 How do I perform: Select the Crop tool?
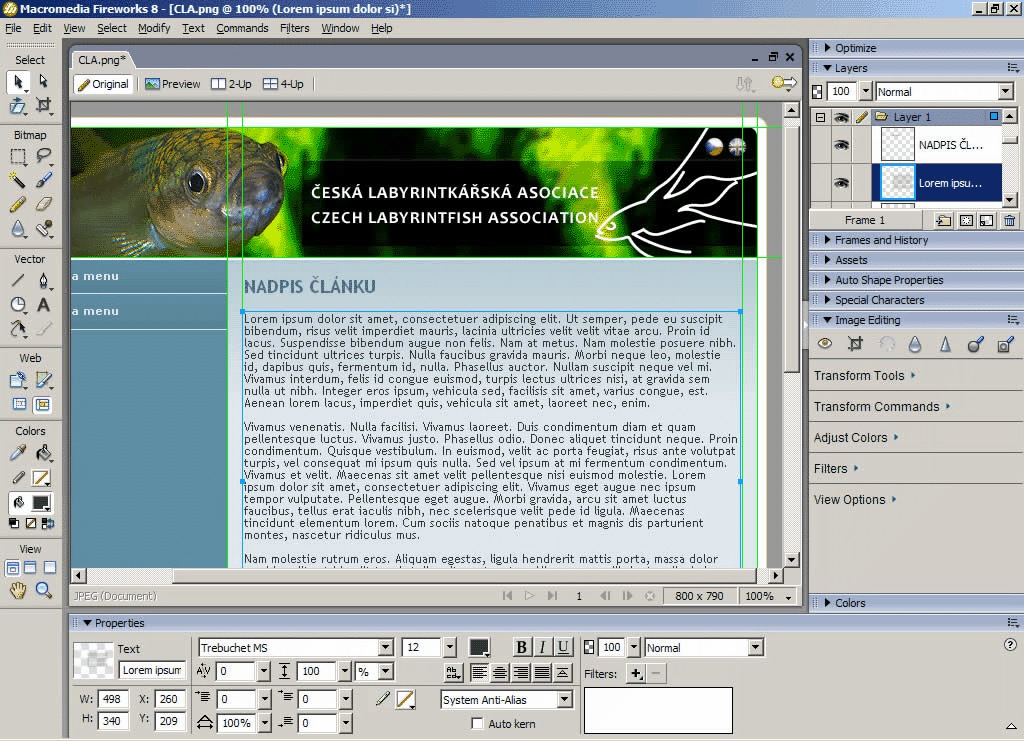coord(43,105)
